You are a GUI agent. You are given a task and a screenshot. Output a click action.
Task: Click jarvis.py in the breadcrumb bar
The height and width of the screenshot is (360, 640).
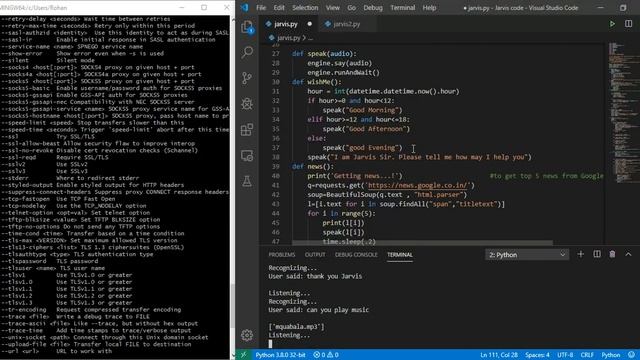point(288,38)
